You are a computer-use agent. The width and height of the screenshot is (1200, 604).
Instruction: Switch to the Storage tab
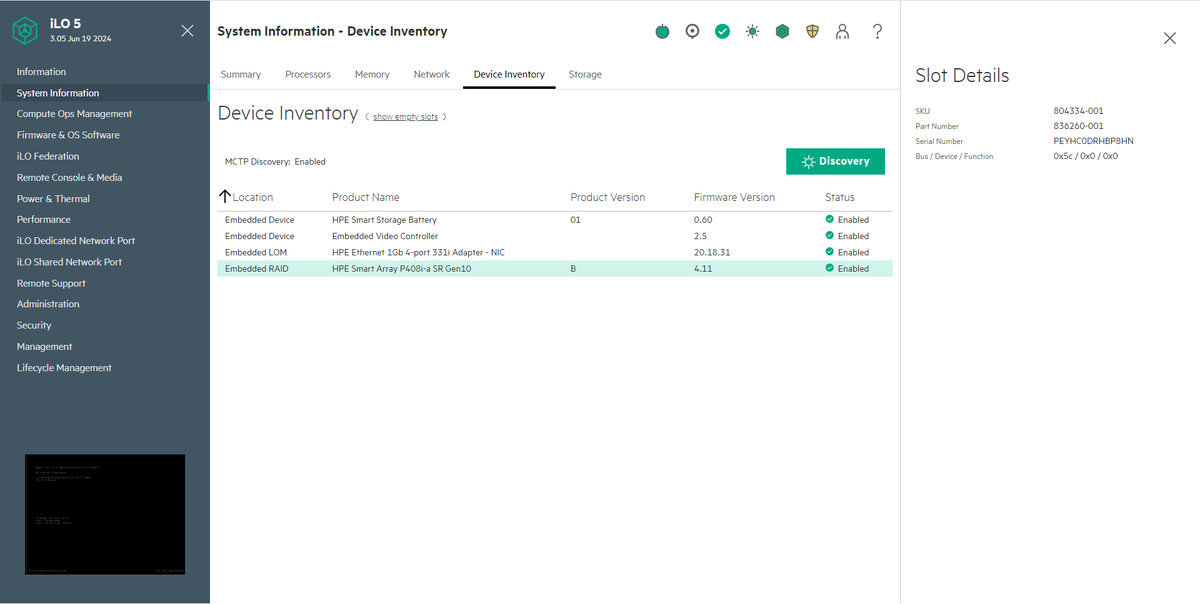click(585, 74)
